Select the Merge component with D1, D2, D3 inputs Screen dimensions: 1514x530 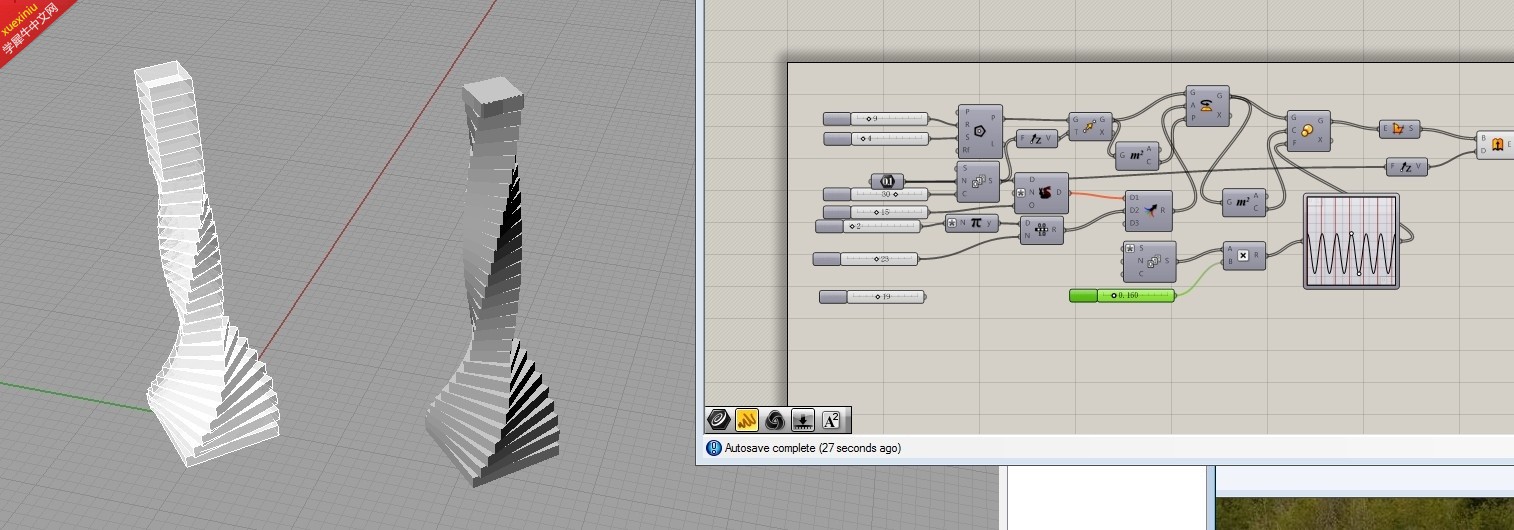(1148, 211)
